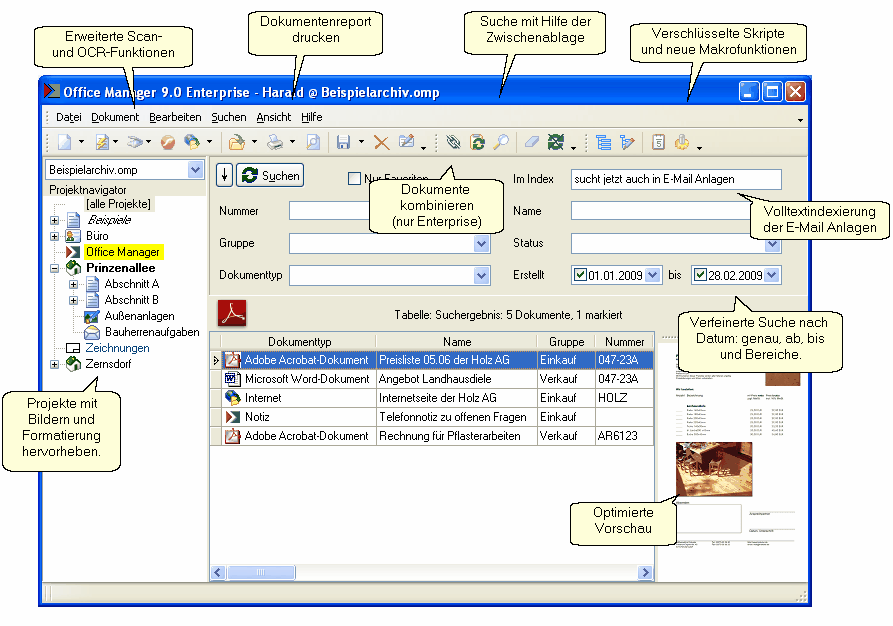Viewport: 893px width, 626px height.
Task: Click the save diskette icon
Action: (343, 143)
